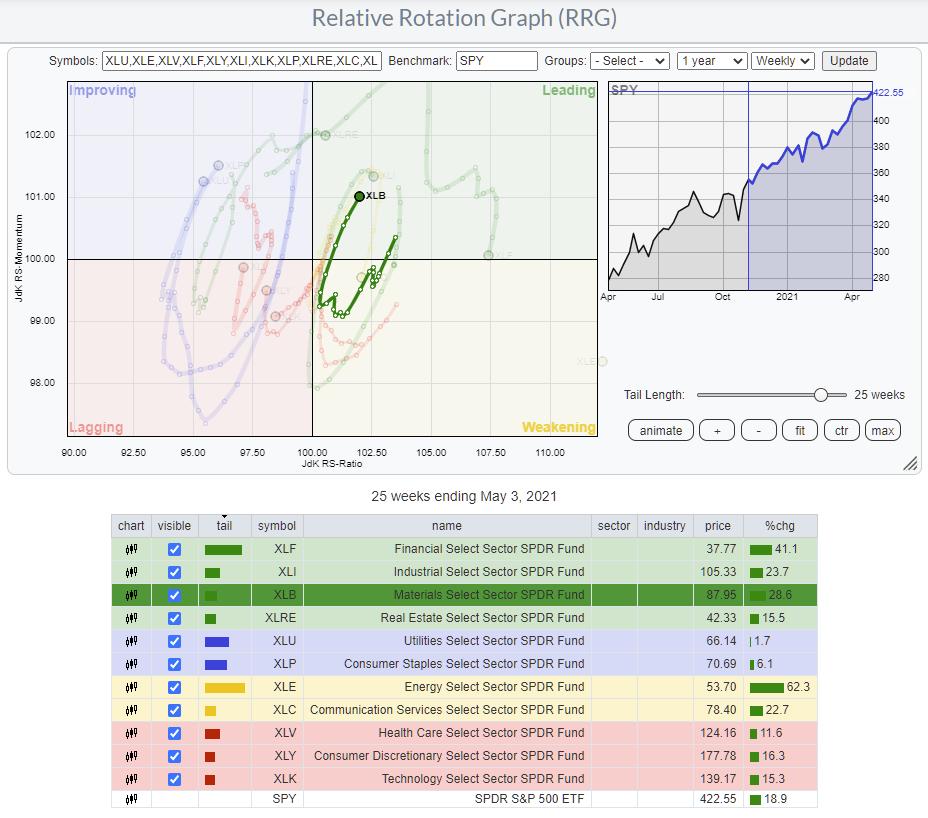Toggle visibility checkbox for XLP
Viewport: 928px width, 818px height.
pyautogui.click(x=175, y=664)
